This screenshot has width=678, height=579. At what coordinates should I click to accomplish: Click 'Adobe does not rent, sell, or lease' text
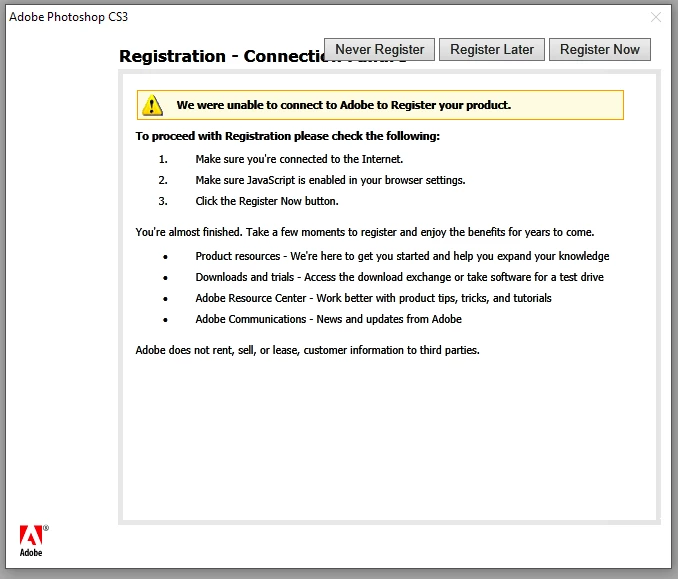tap(307, 350)
